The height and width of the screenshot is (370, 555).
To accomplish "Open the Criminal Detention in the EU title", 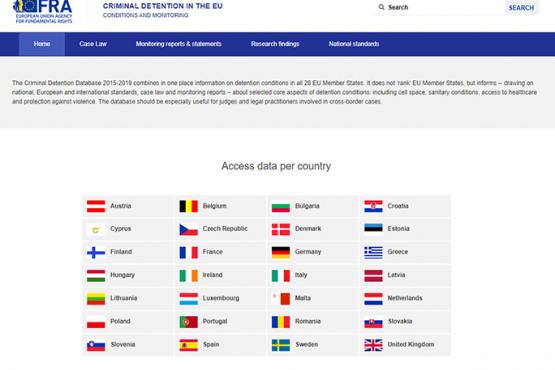I will click(162, 6).
